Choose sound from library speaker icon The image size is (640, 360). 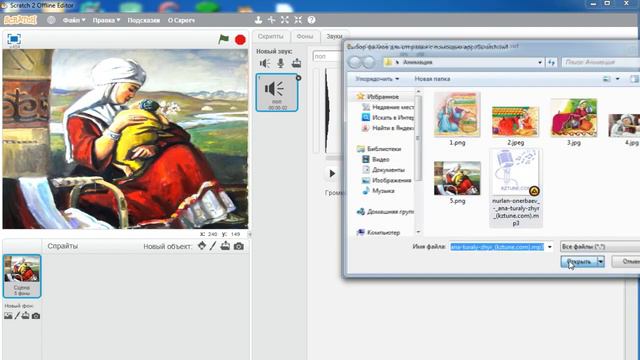pyautogui.click(x=264, y=63)
